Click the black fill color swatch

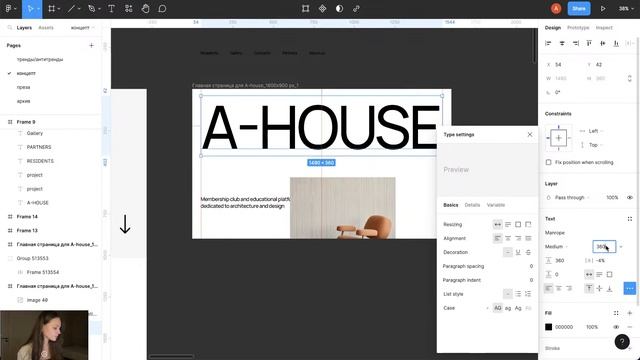[549, 327]
